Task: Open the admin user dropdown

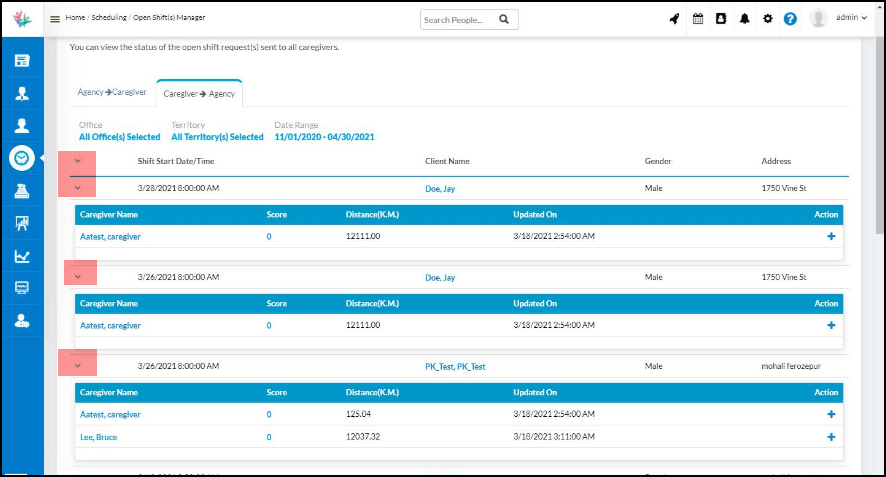Action: (847, 19)
